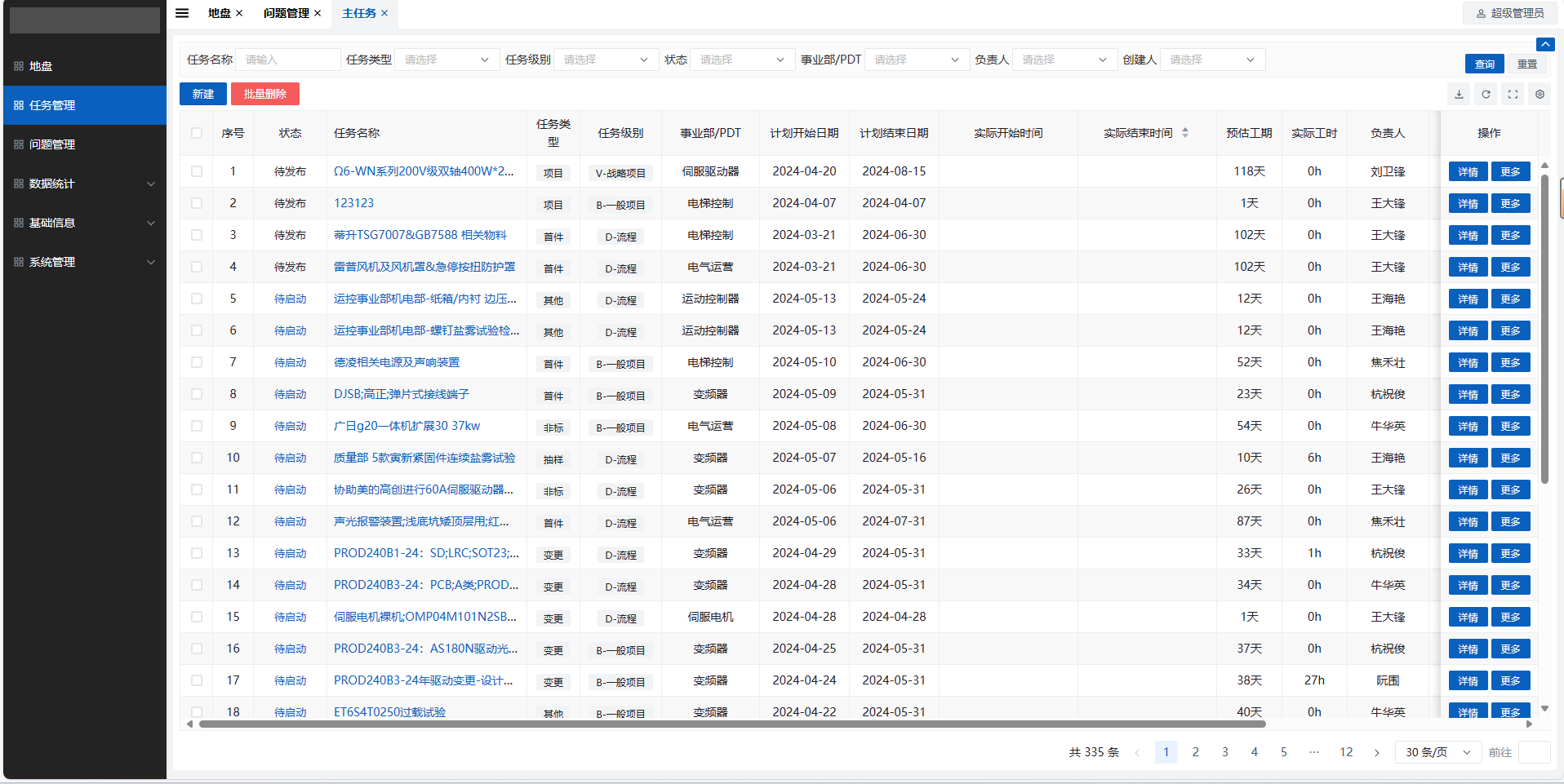The height and width of the screenshot is (784, 1564).
Task: Click the table horizontal scrollbar
Action: tap(732, 724)
